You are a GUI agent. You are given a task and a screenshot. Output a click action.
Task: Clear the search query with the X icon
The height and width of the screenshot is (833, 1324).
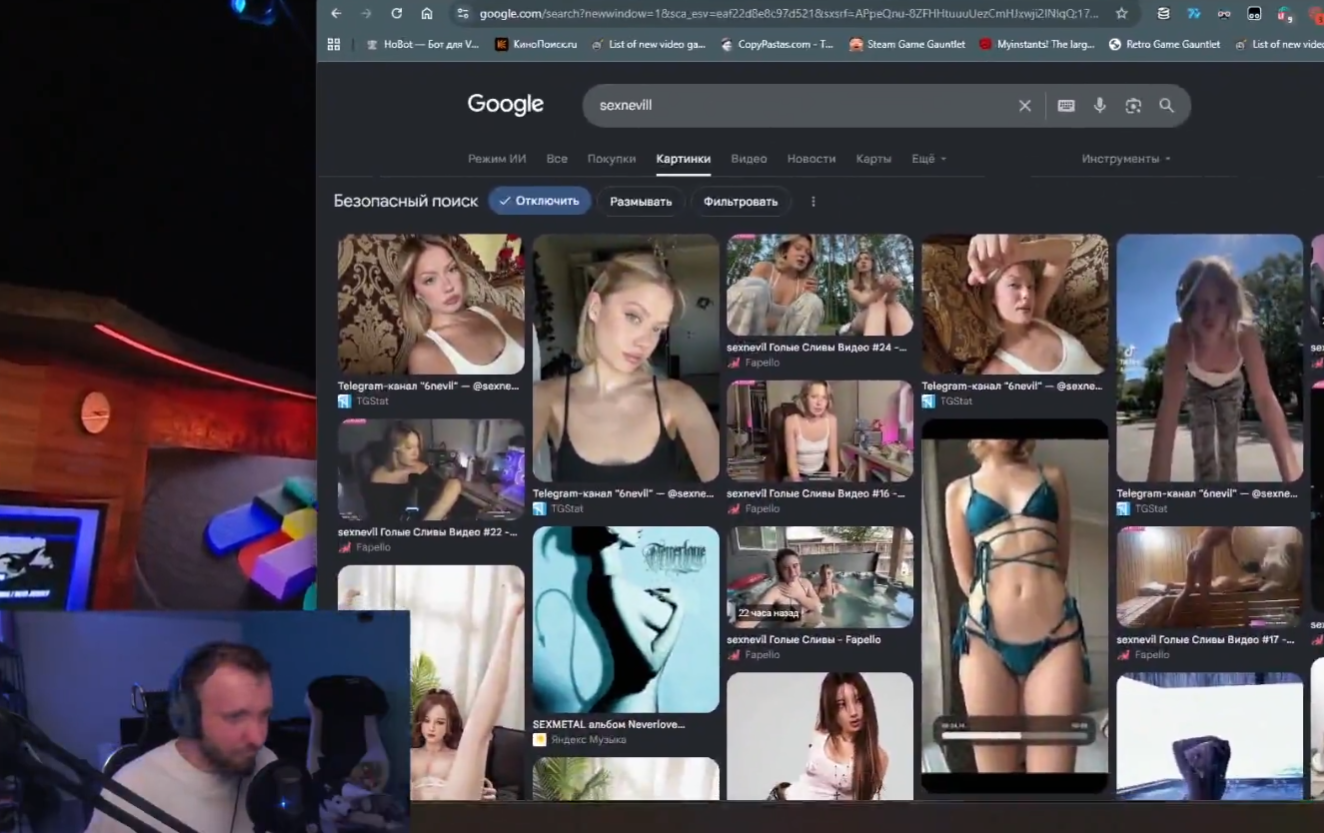coord(1025,105)
